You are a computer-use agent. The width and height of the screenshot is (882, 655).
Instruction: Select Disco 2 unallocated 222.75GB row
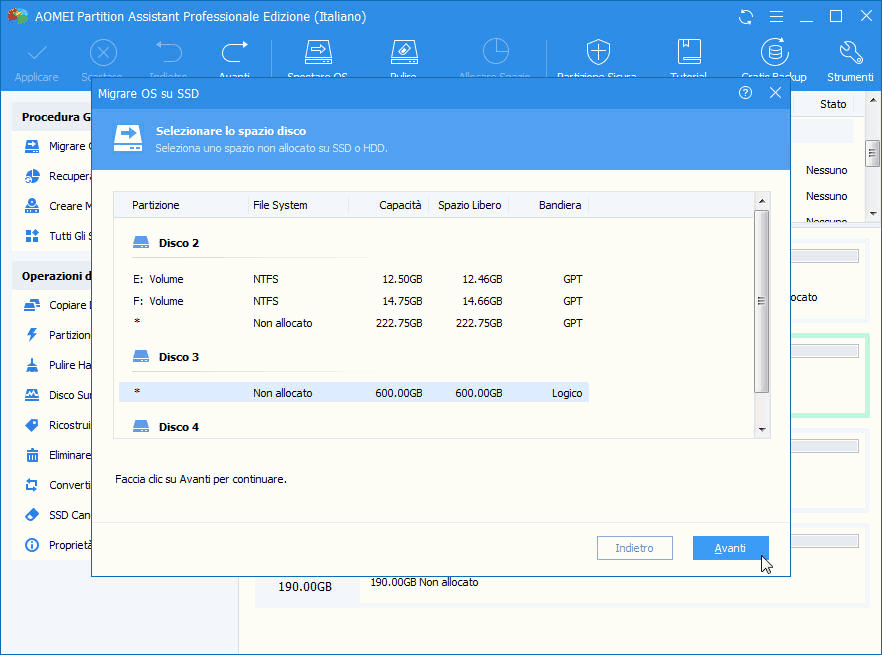coord(353,323)
